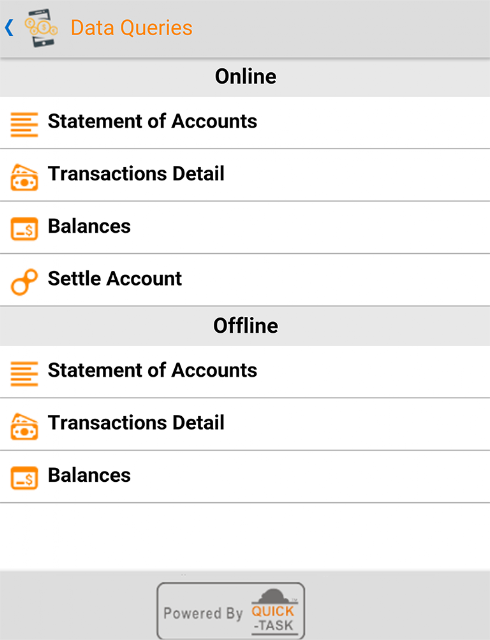Tap the Powered By Quick-Task badge
This screenshot has height=640, width=490.
click(231, 611)
